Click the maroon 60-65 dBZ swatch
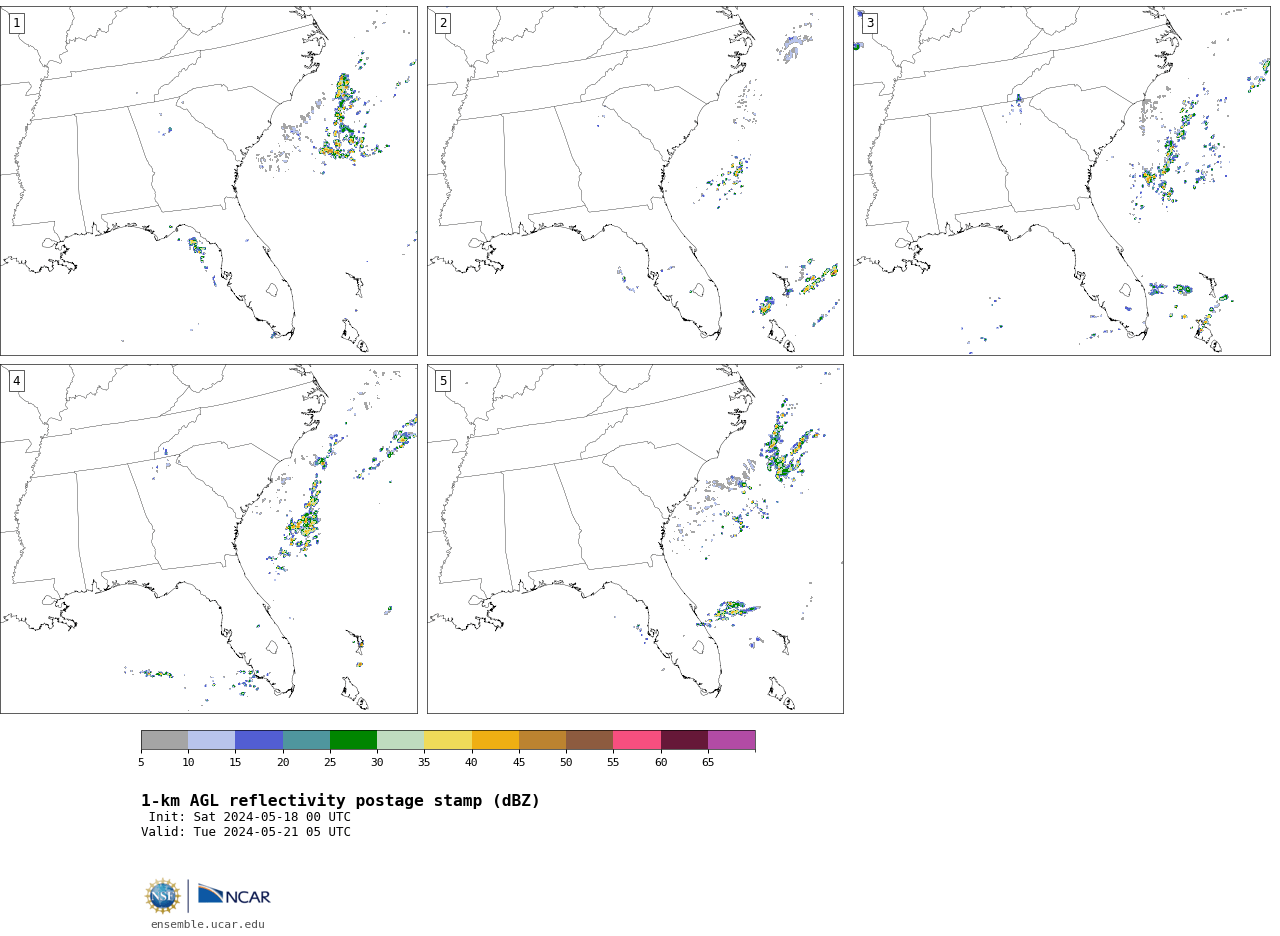This screenshot has width=1280, height=936. (684, 740)
